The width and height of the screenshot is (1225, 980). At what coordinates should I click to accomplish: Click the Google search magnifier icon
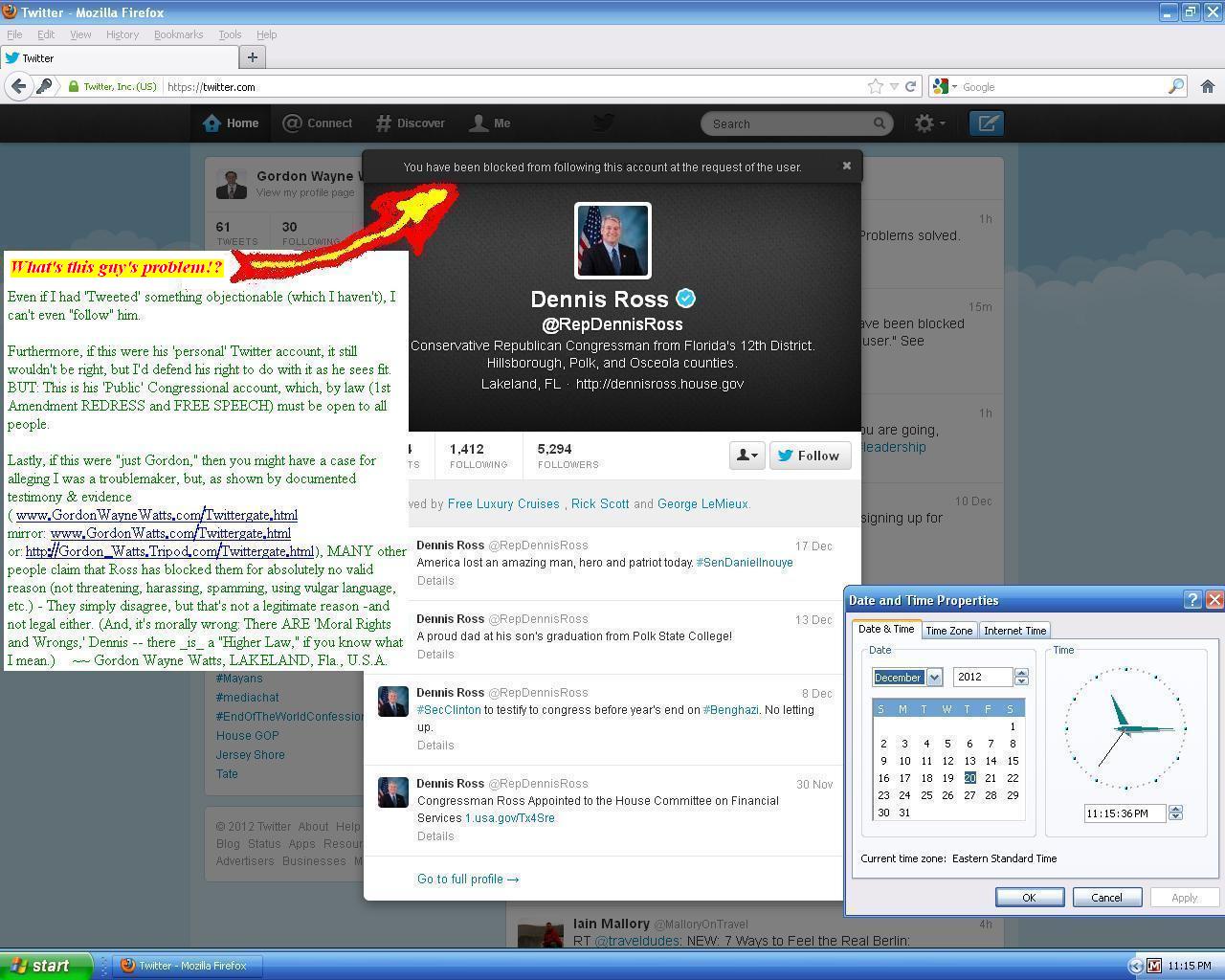[1175, 86]
